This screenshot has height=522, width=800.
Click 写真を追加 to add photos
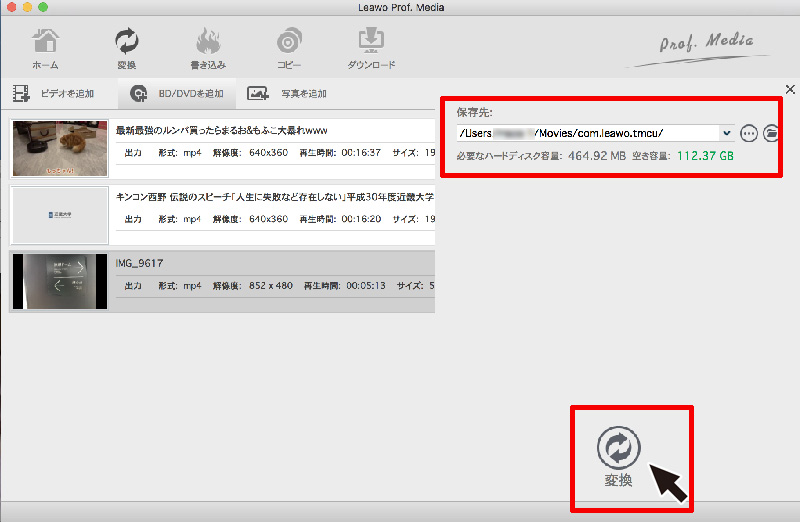pyautogui.click(x=287, y=93)
